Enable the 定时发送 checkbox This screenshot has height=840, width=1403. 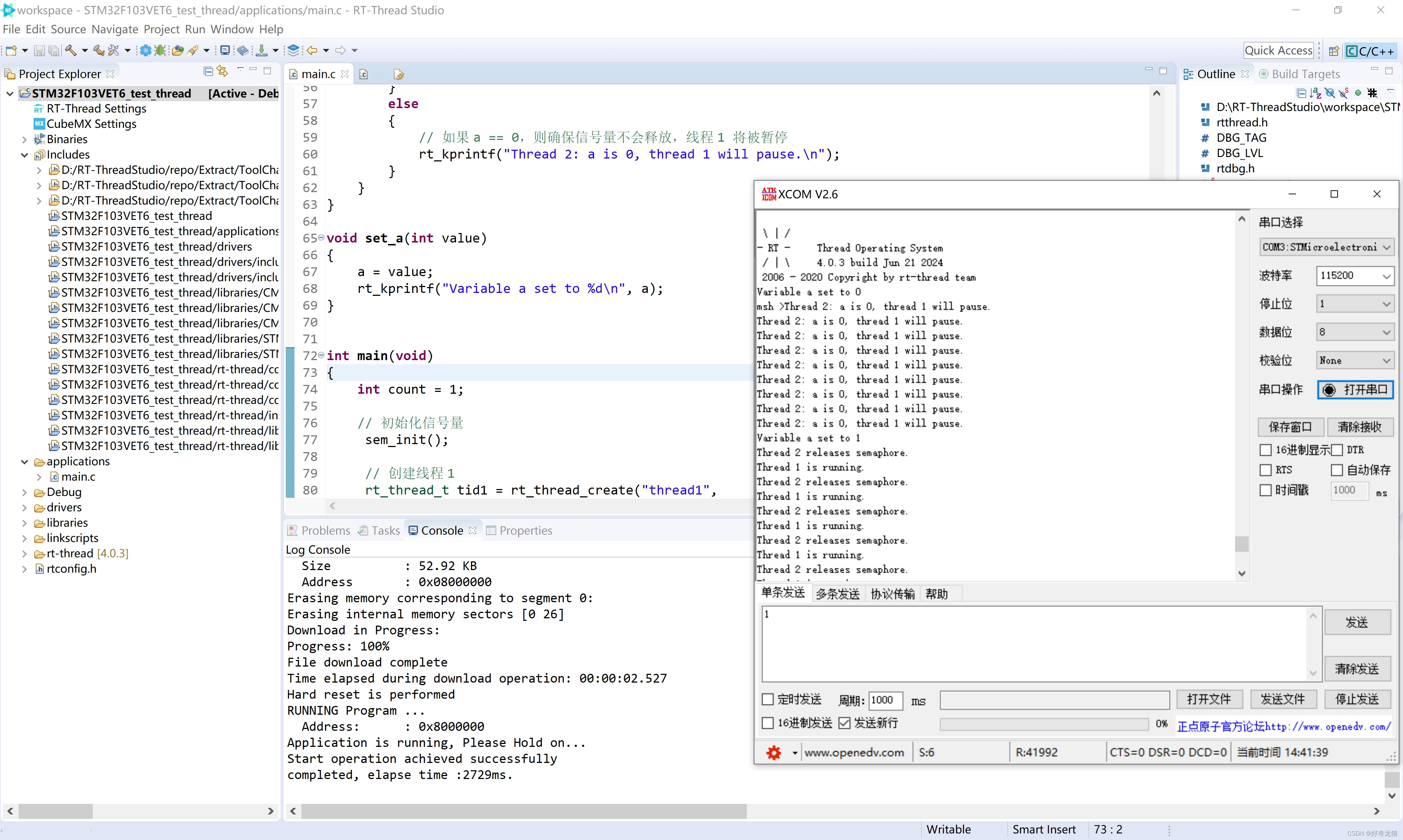click(x=768, y=700)
